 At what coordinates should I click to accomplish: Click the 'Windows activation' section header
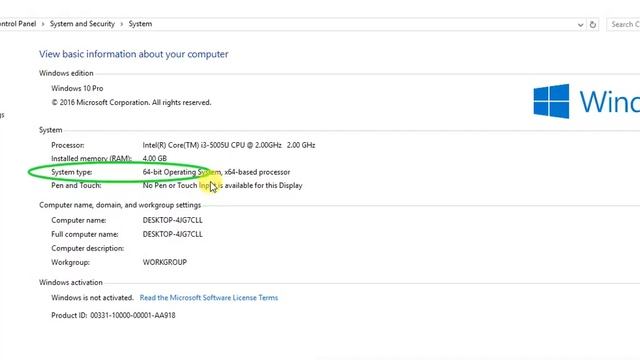(71, 282)
